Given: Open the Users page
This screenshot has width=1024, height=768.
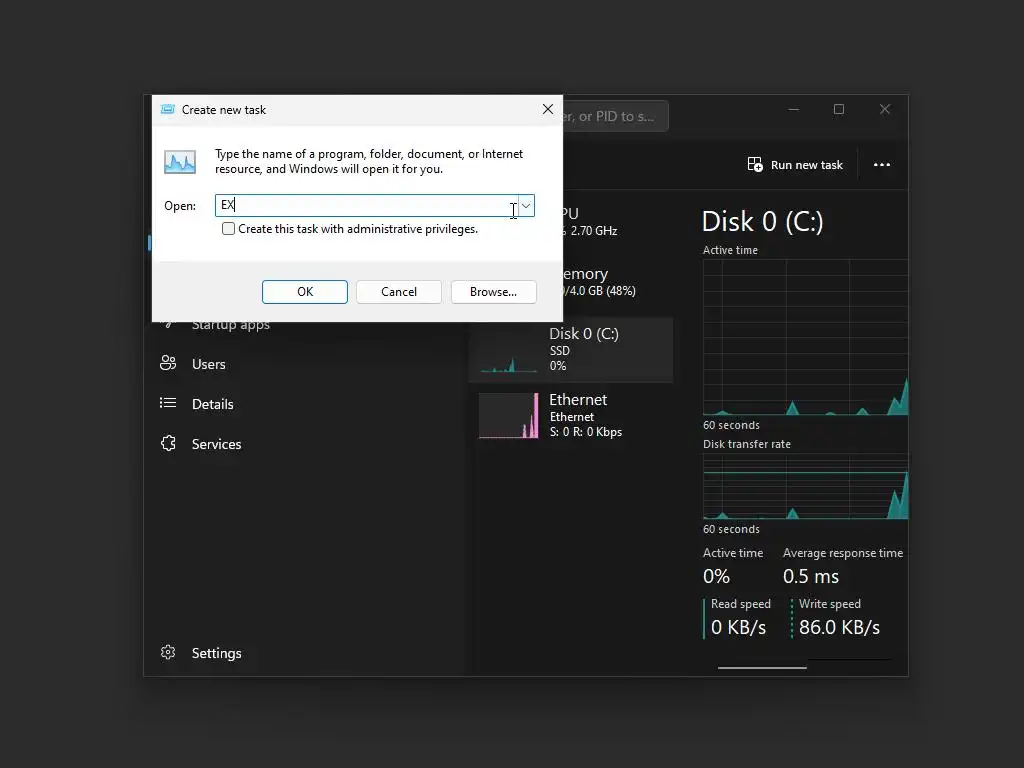Looking at the screenshot, I should 208,364.
